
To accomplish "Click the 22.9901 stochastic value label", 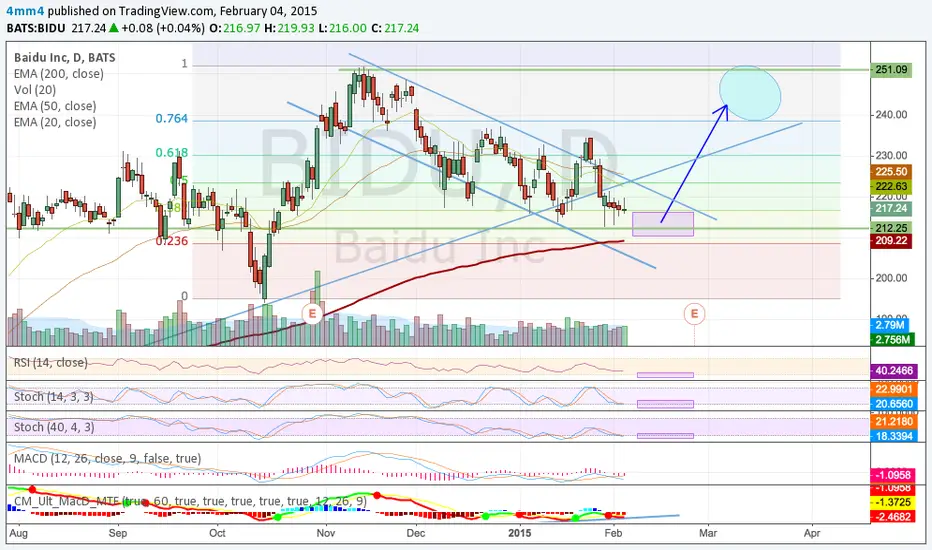I will point(893,389).
